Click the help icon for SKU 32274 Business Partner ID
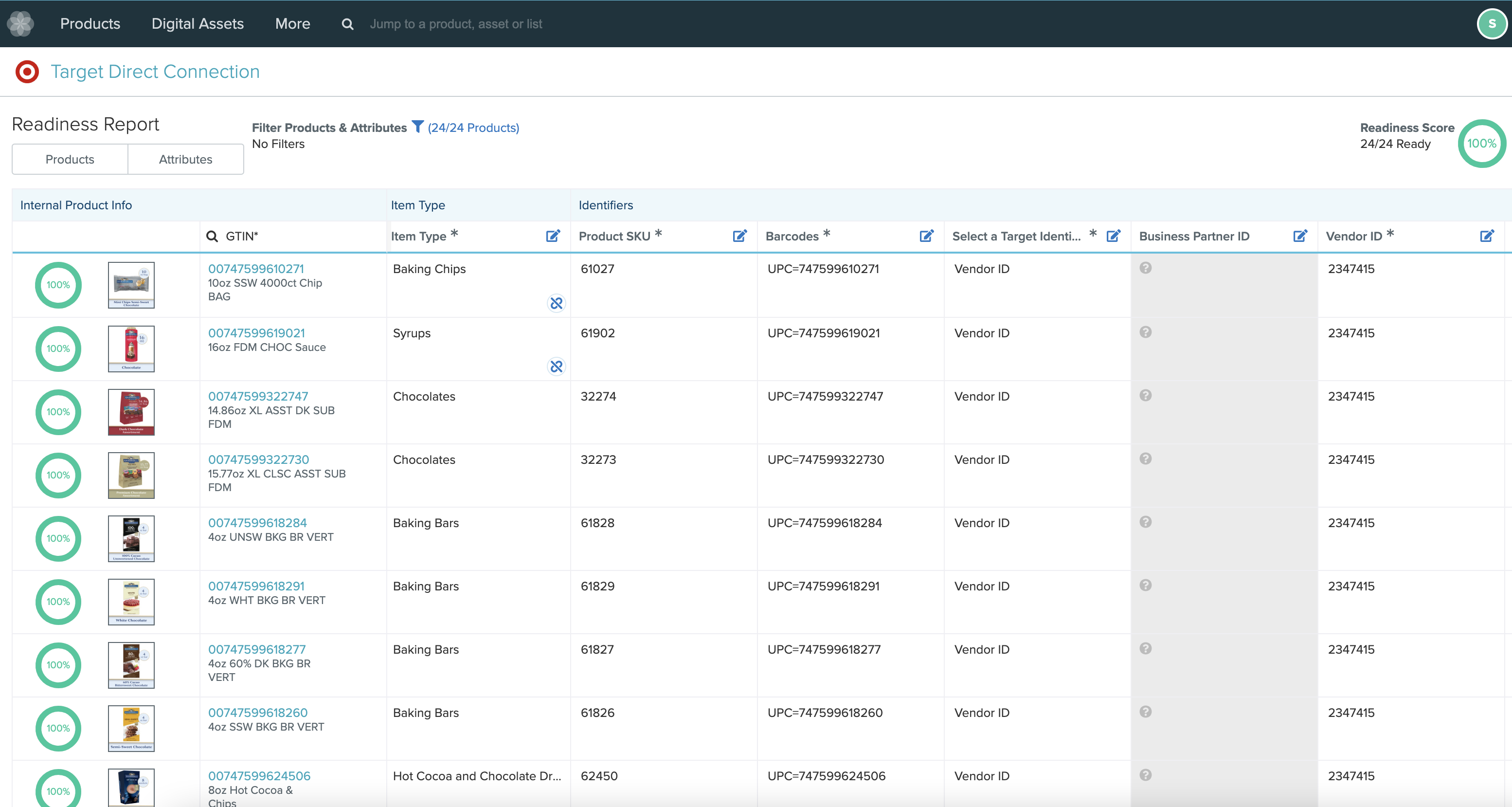Screen dimensions: 1512x807 tap(1145, 395)
